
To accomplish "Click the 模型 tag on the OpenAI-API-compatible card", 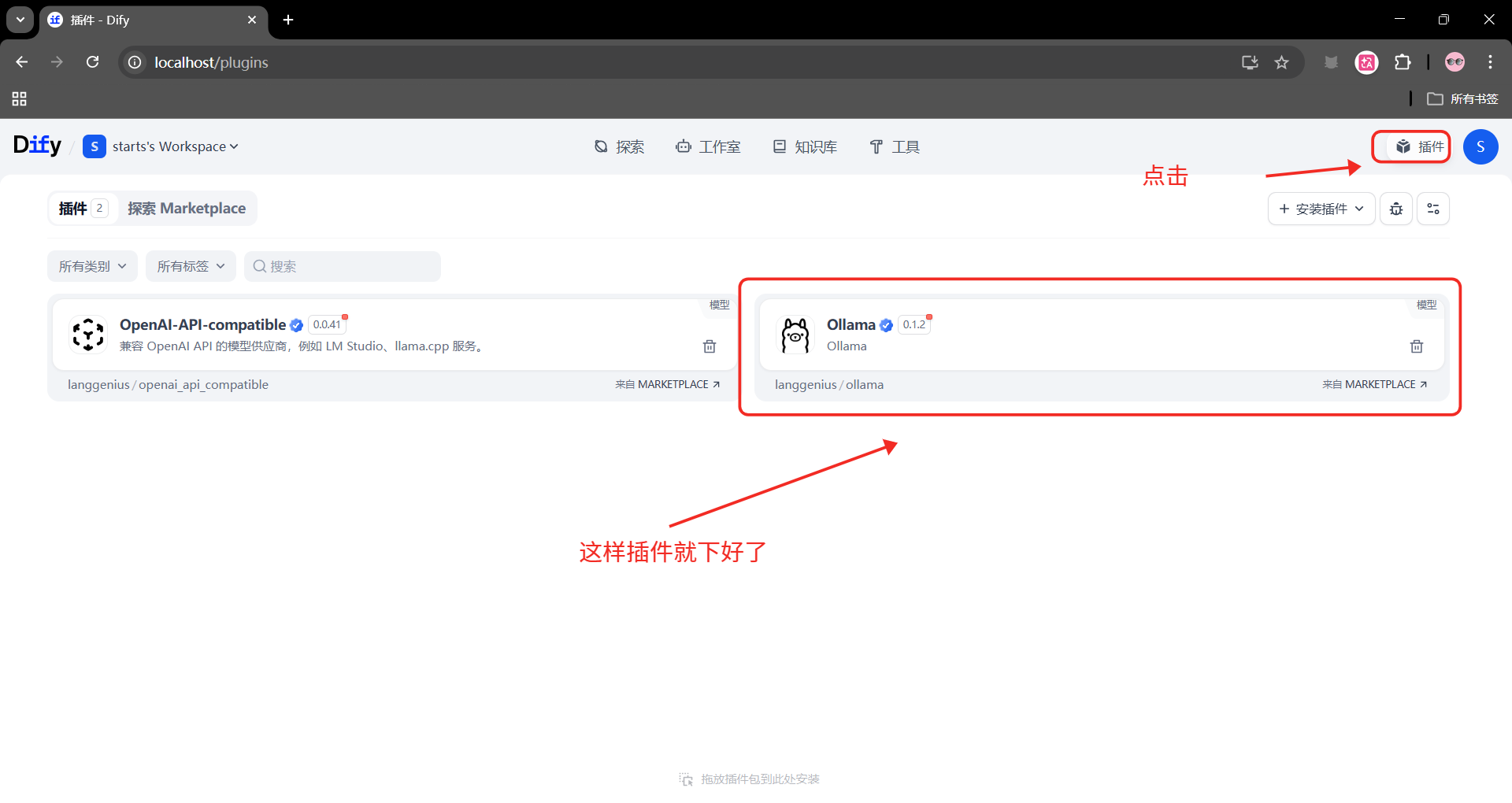I will coord(719,305).
